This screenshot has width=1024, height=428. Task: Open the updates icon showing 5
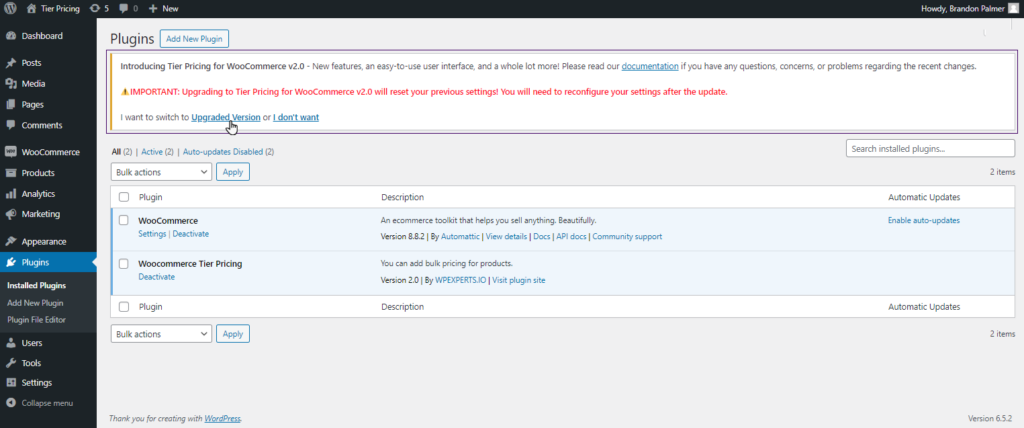(x=95, y=8)
